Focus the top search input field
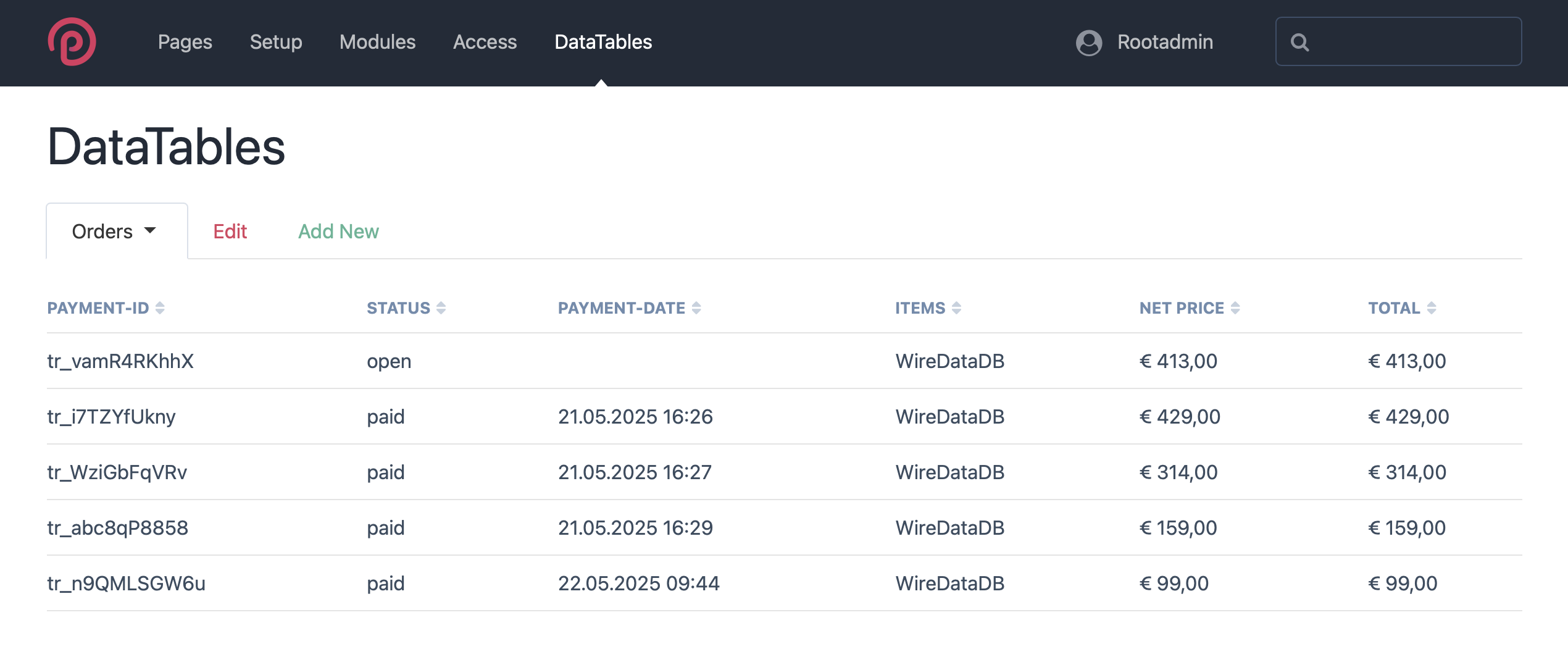 tap(1398, 41)
